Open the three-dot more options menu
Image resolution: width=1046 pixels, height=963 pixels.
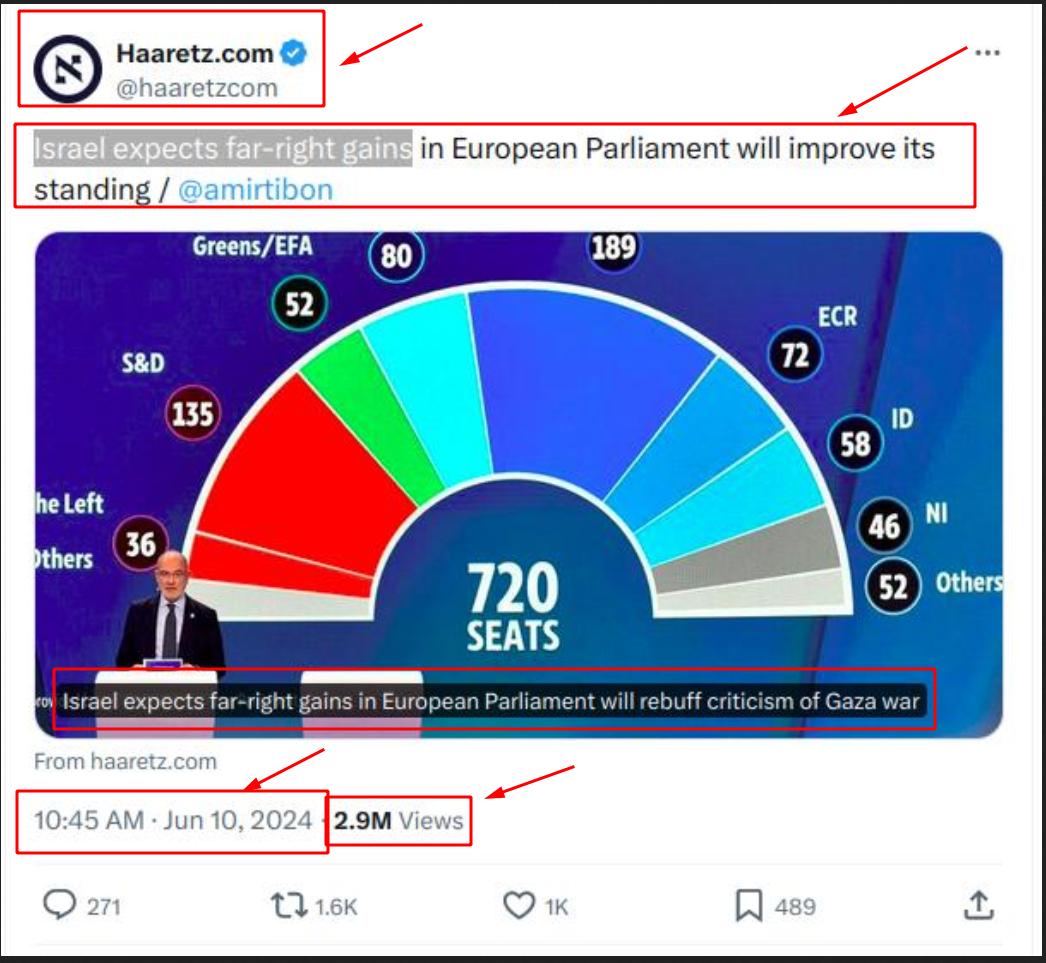[987, 53]
